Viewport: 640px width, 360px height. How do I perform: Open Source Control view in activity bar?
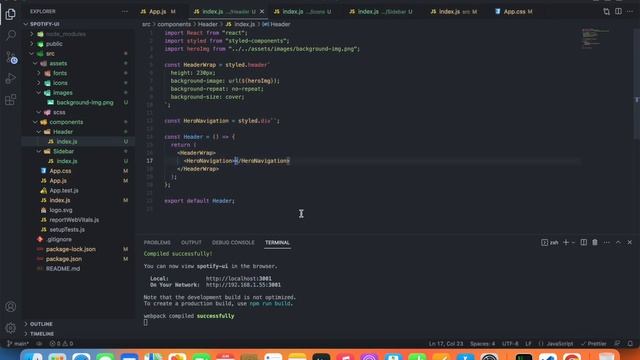[x=11, y=57]
